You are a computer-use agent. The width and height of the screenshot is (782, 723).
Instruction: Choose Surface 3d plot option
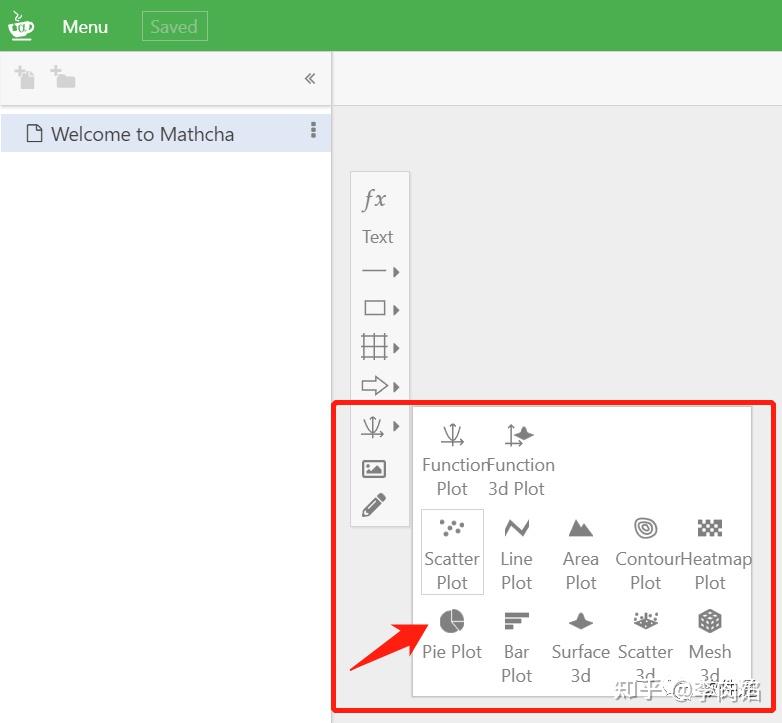tap(581, 647)
